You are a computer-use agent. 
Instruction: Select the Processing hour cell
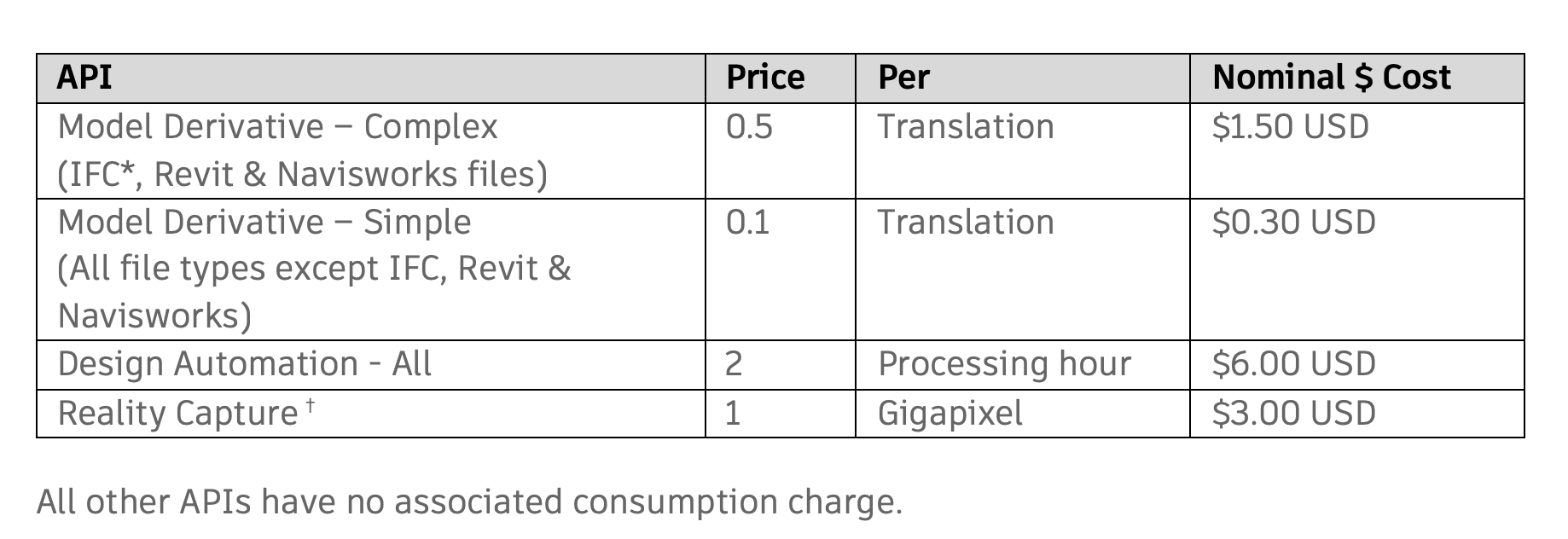pyautogui.click(x=1004, y=364)
